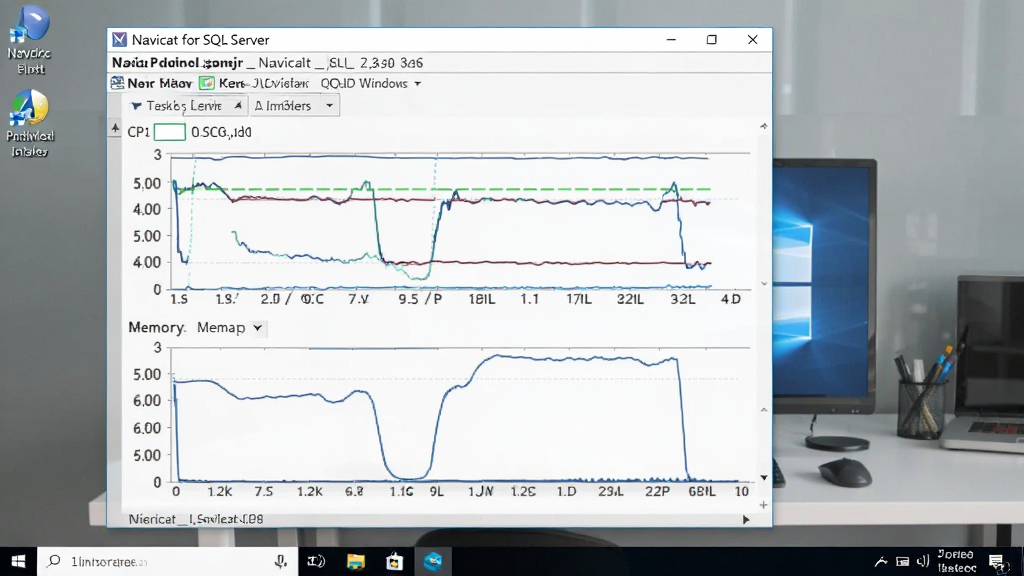This screenshot has height=576, width=1024.
Task: Click the first toolbar icon beside Ner Mäov
Action: click(x=117, y=83)
